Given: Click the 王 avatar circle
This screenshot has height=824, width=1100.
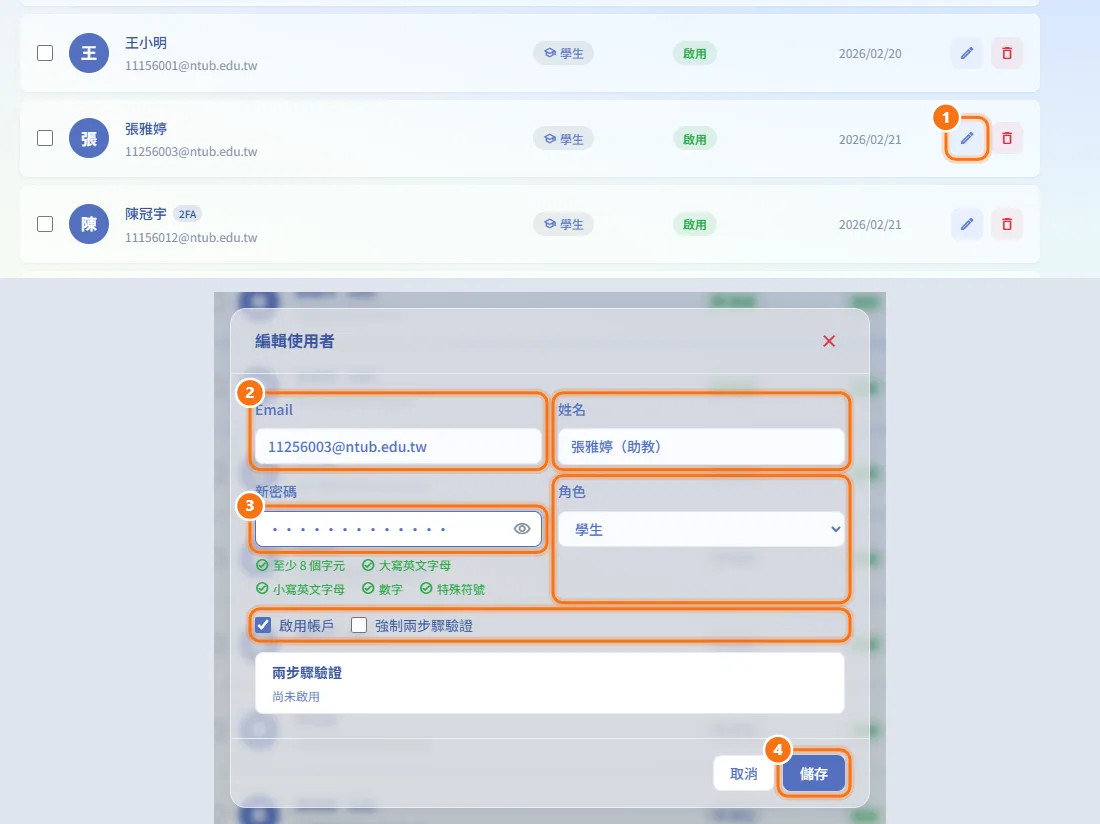Looking at the screenshot, I should (89, 53).
